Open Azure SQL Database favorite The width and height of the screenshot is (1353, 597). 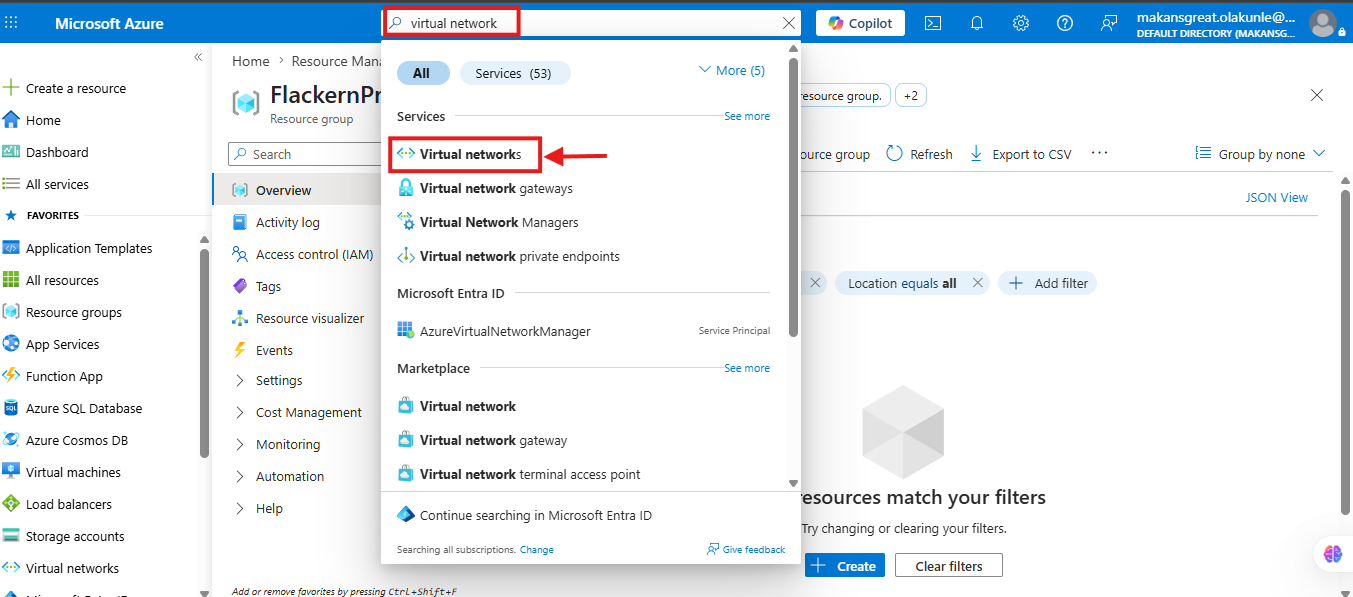(73, 408)
